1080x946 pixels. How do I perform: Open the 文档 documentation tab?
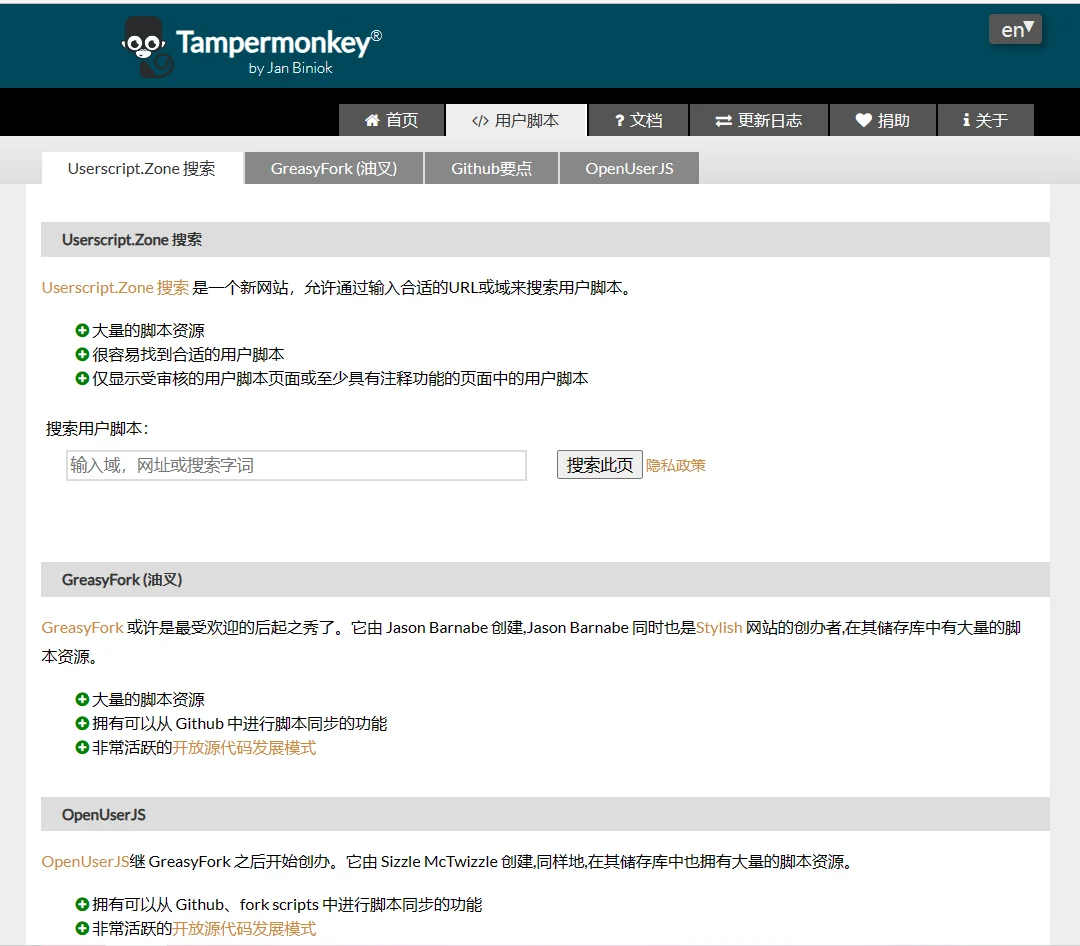pyautogui.click(x=638, y=121)
